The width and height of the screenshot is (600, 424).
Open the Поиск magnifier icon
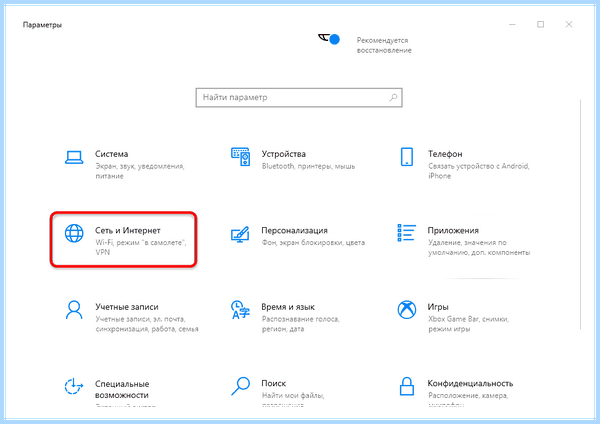pos(241,386)
